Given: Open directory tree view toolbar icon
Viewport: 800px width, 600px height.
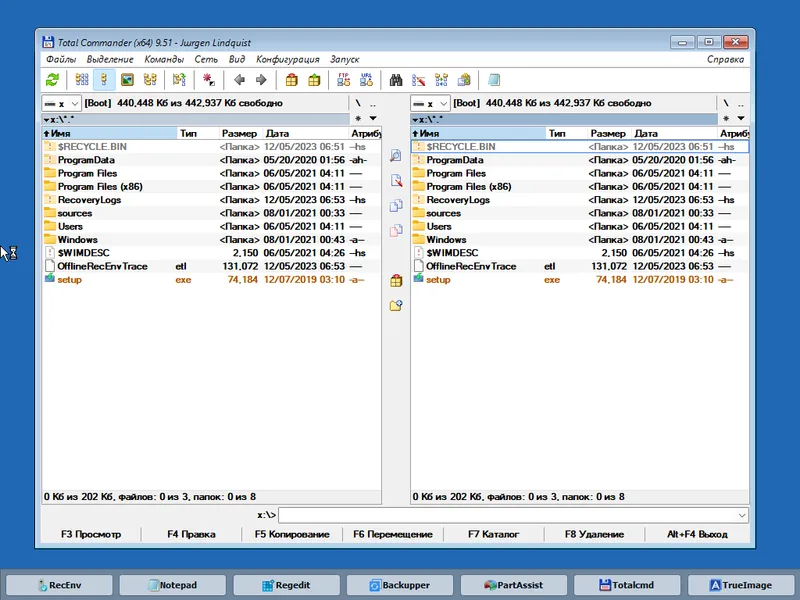Looking at the screenshot, I should (150, 80).
